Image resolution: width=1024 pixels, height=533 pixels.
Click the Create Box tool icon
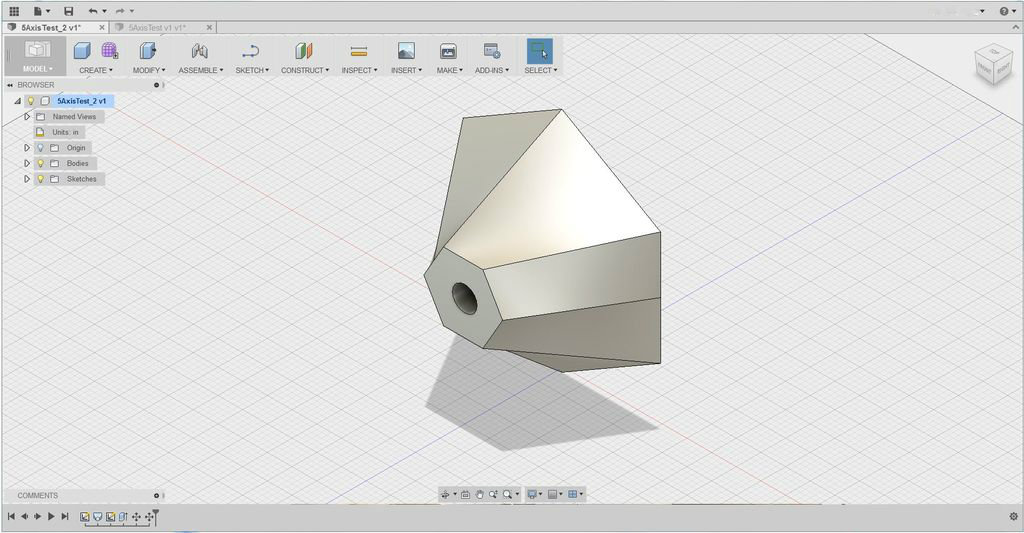click(82, 51)
